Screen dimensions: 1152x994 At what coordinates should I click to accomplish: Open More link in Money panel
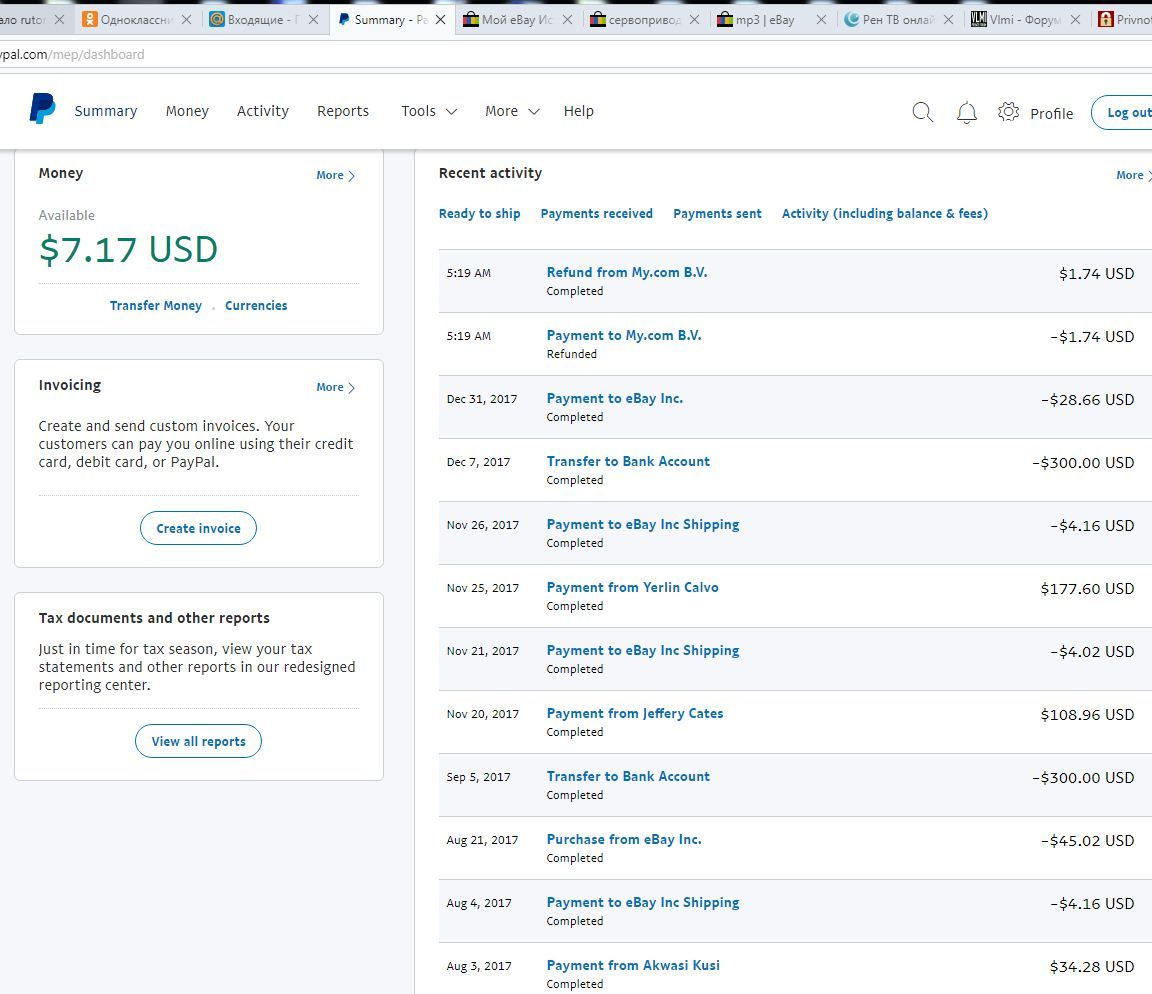click(335, 175)
